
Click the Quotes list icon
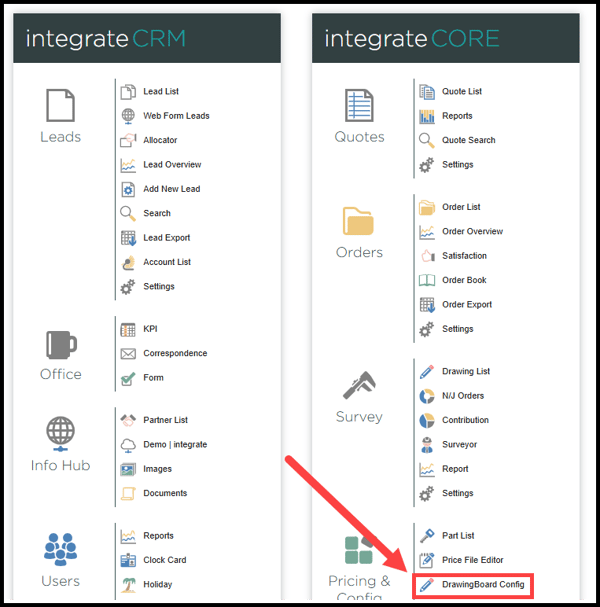click(x=358, y=105)
